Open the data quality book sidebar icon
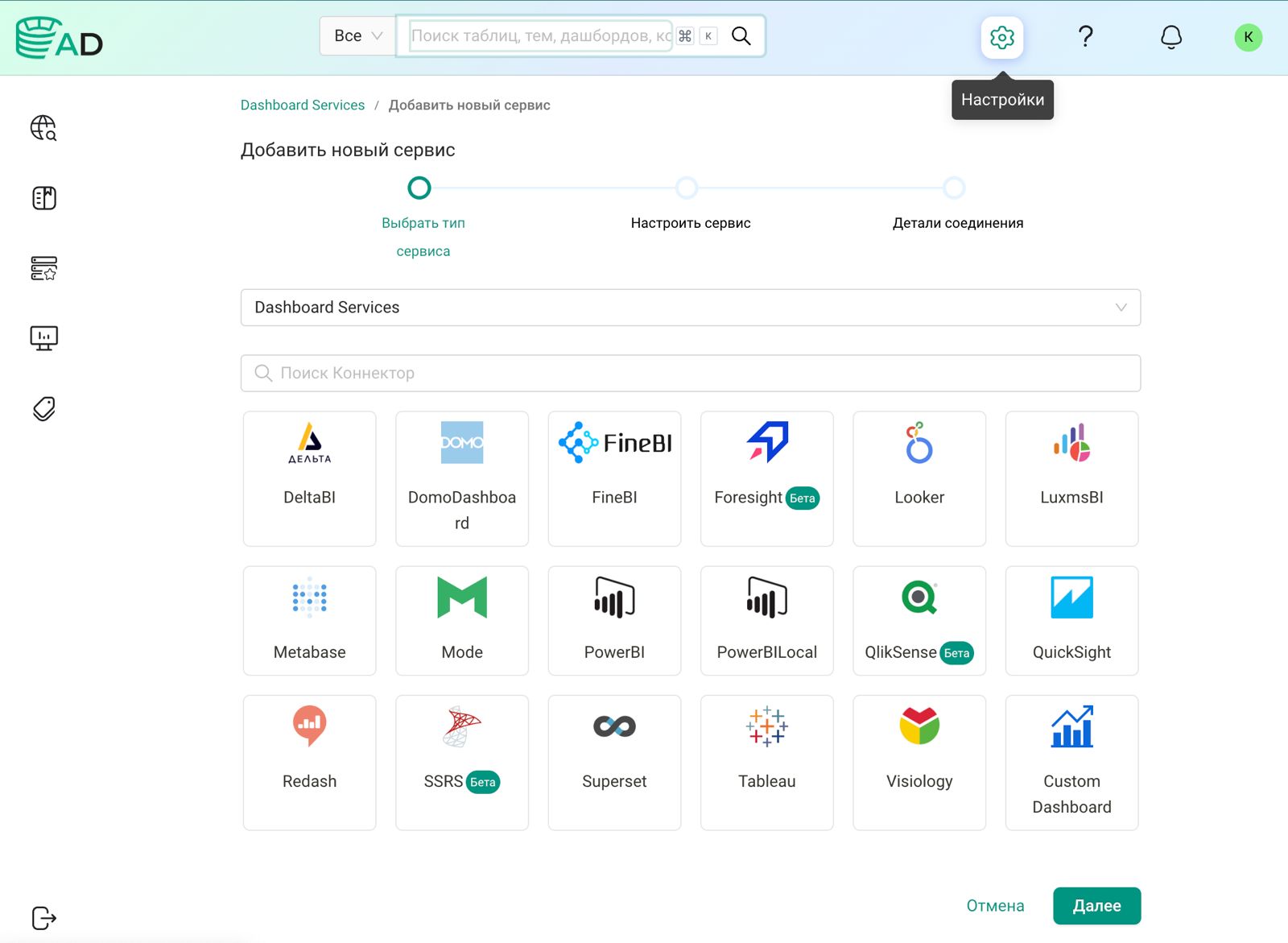The width and height of the screenshot is (1288, 943). 43,198
